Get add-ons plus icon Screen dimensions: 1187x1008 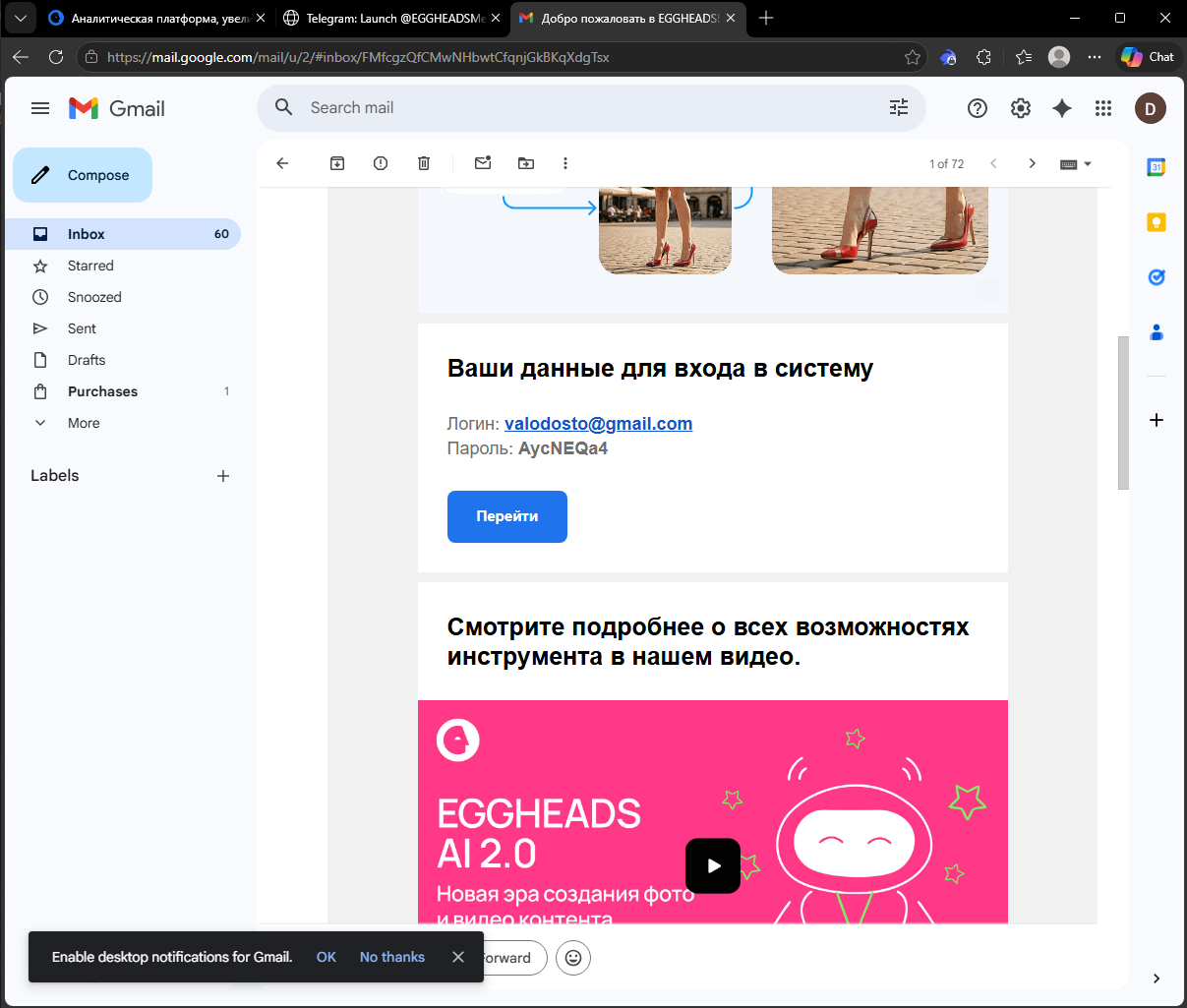(x=1157, y=420)
